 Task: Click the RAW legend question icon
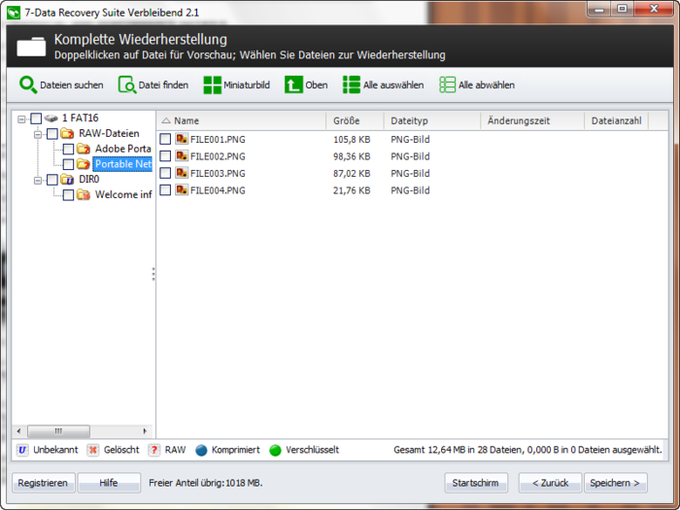(x=154, y=450)
